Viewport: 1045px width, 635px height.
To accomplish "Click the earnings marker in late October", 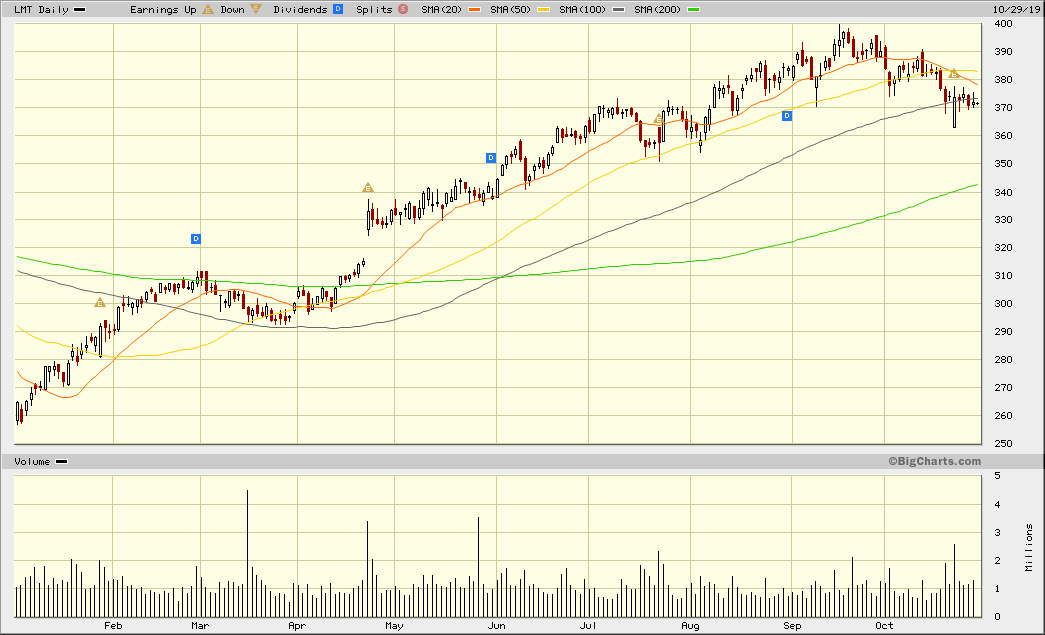I will coord(954,74).
